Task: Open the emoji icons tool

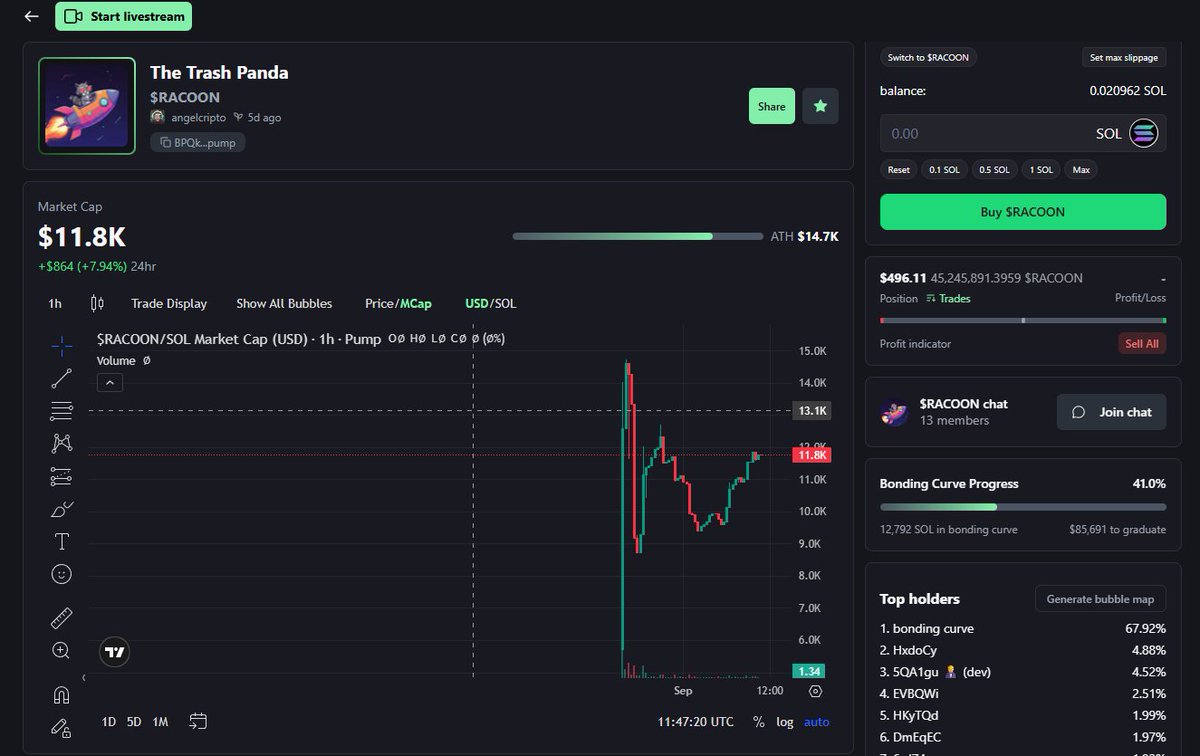Action: 61,574
